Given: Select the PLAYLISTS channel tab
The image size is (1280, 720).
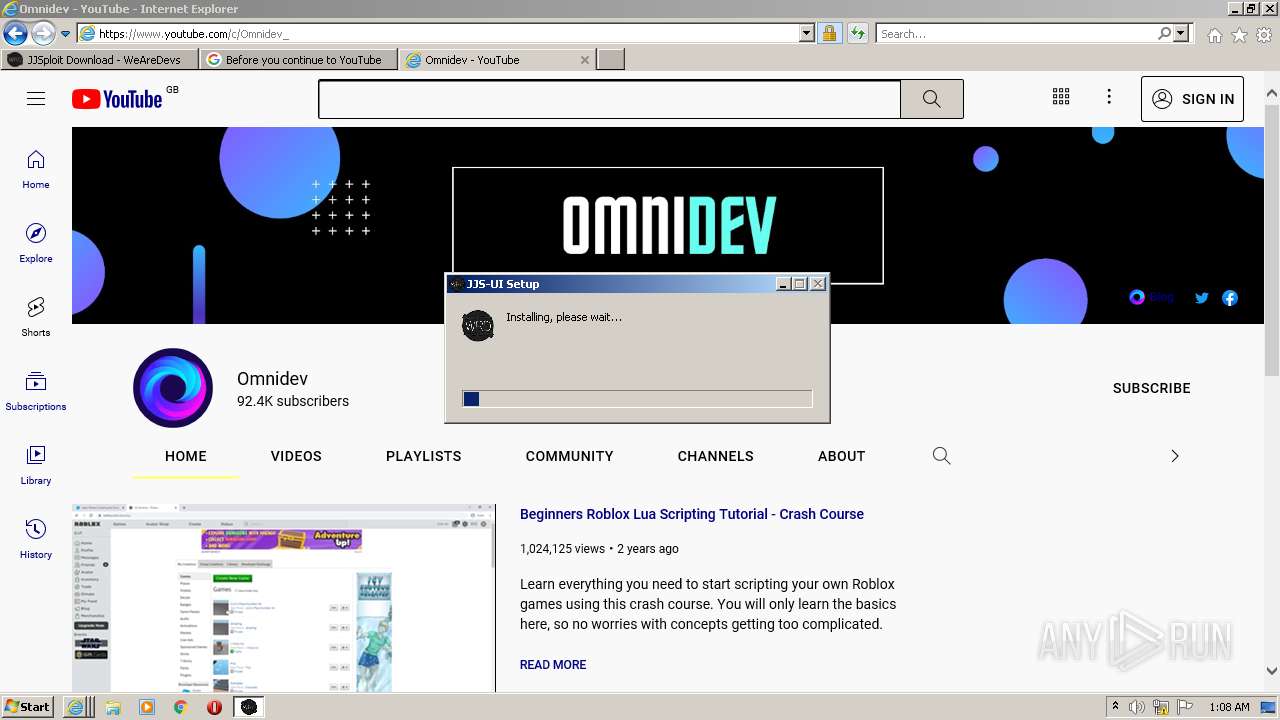Looking at the screenshot, I should pos(424,456).
